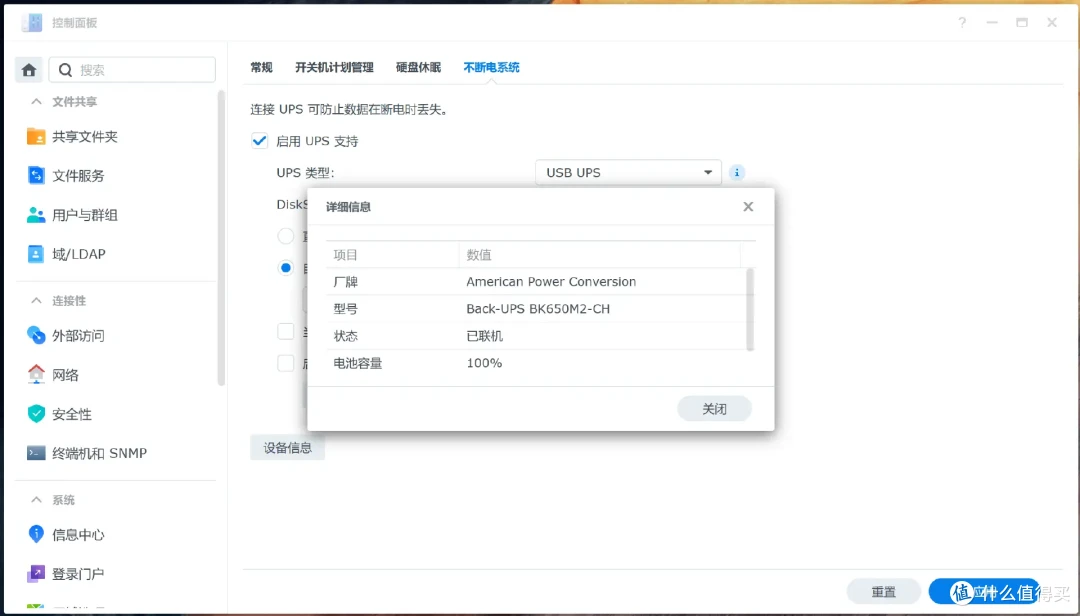Image resolution: width=1080 pixels, height=616 pixels.
Task: Open Domain/LDAP (域/LDAP) settings
Action: click(67, 254)
